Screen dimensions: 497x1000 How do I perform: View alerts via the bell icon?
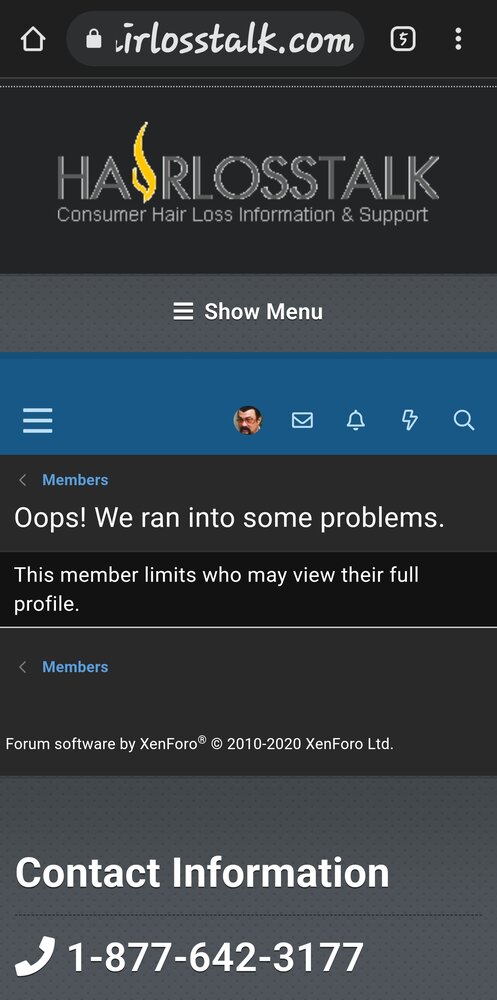tap(355, 420)
